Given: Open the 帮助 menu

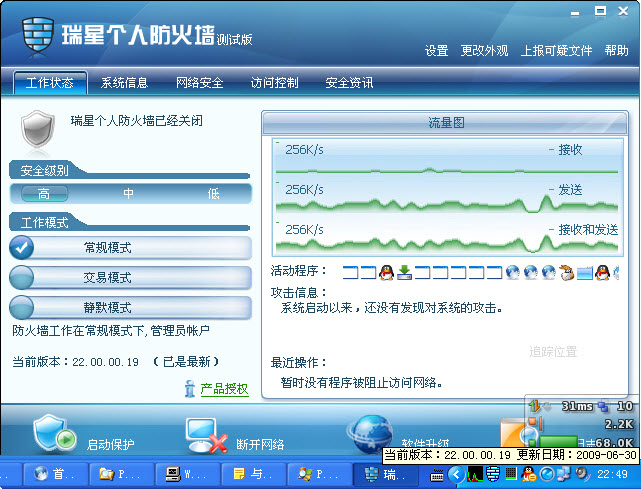Looking at the screenshot, I should pyautogui.click(x=616, y=51).
